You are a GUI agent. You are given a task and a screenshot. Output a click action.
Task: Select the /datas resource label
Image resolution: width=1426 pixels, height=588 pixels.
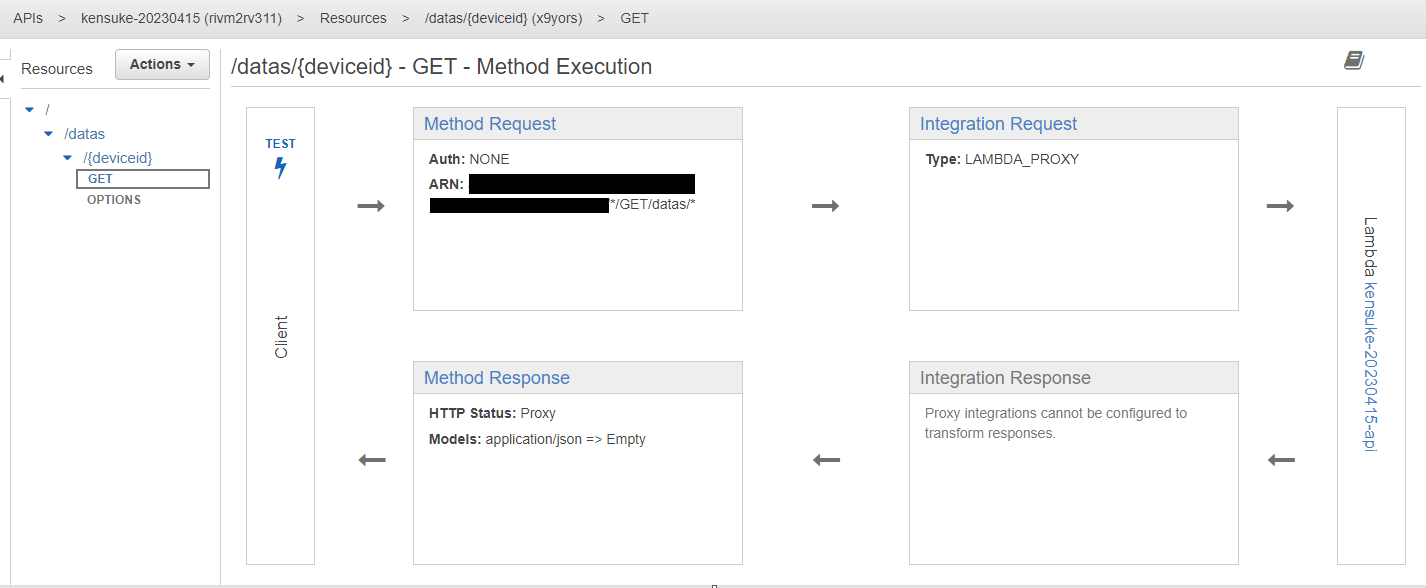[x=84, y=133]
